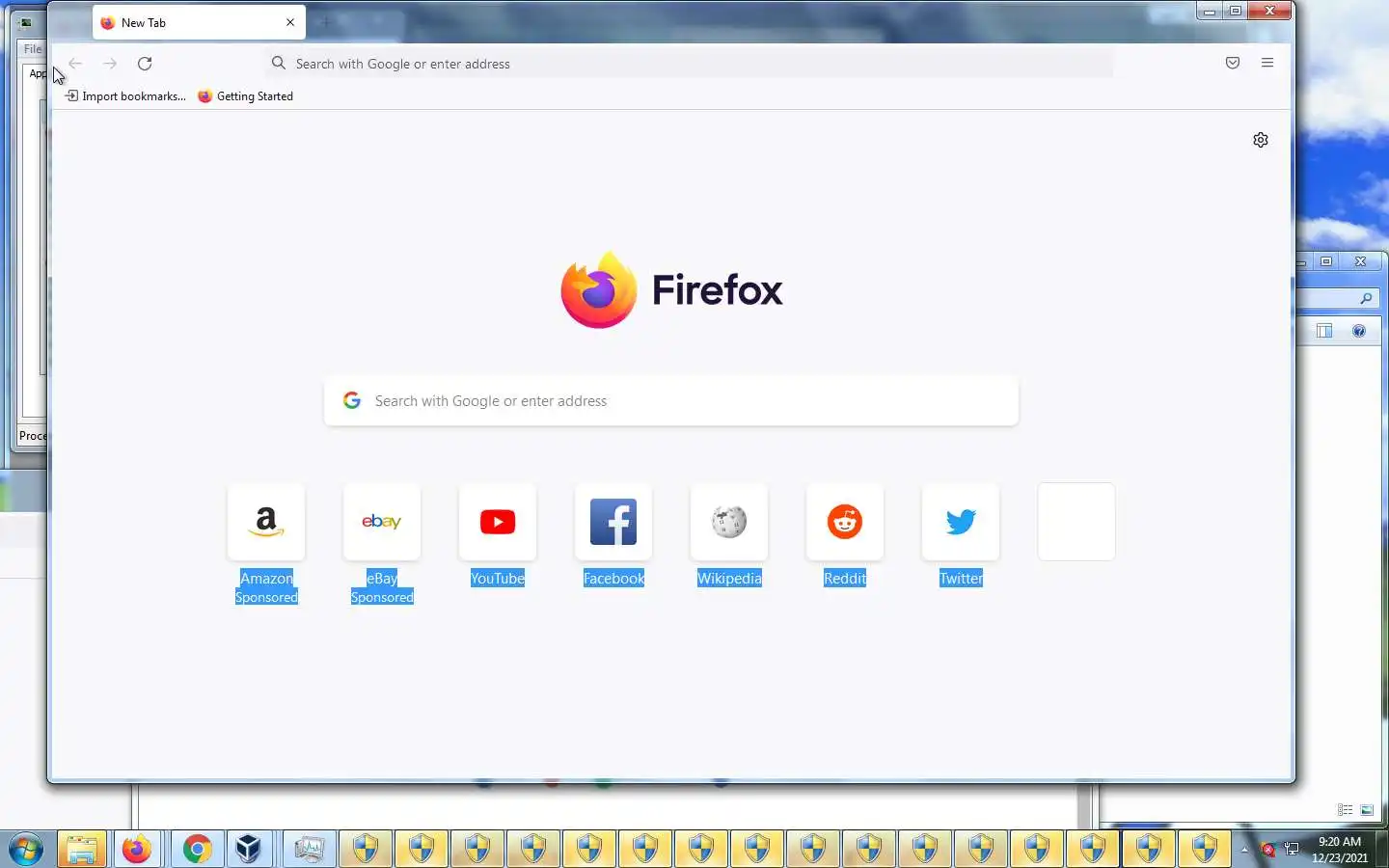Open Windows Explorer from the taskbar

click(x=82, y=850)
